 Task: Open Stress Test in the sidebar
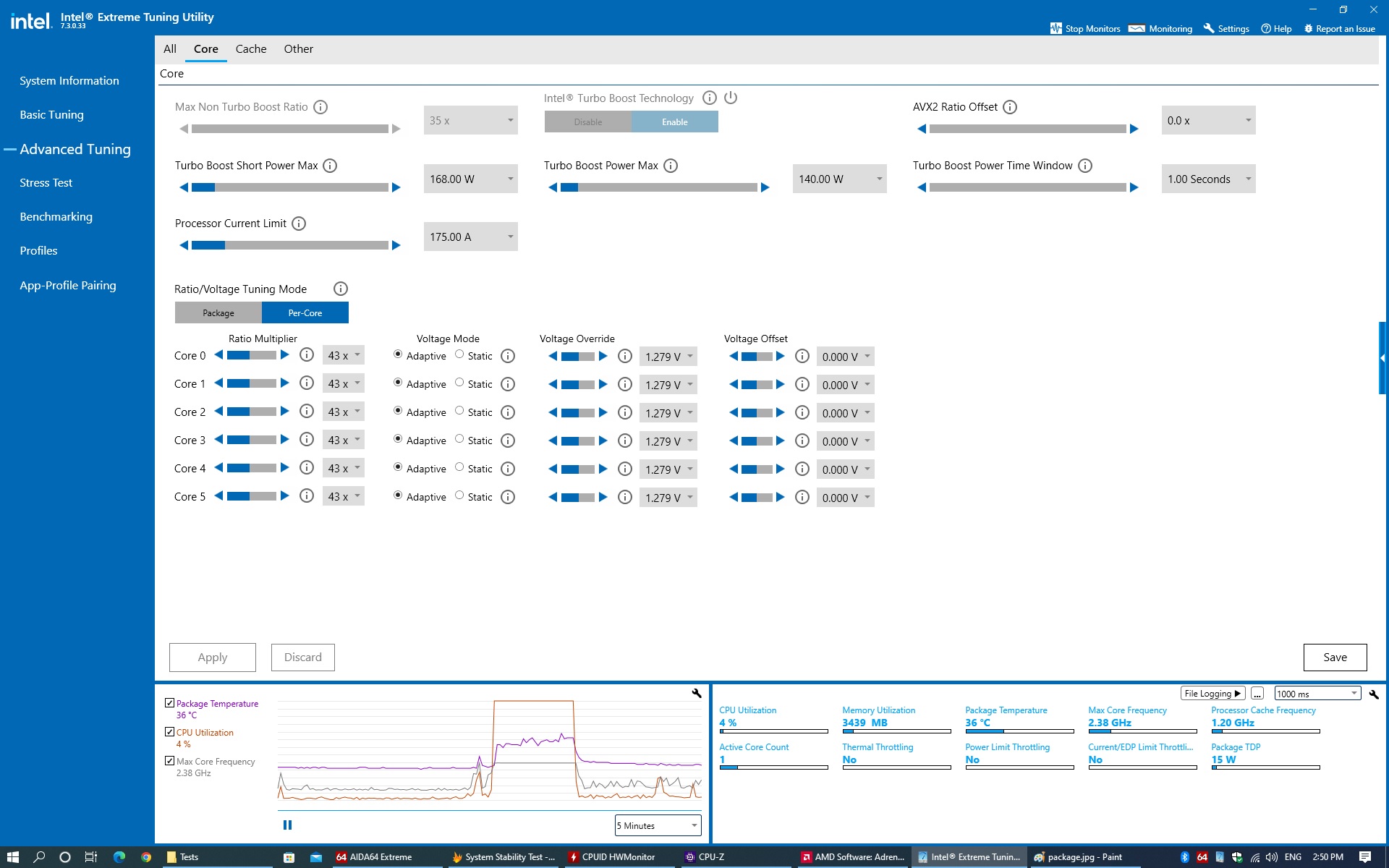[46, 183]
